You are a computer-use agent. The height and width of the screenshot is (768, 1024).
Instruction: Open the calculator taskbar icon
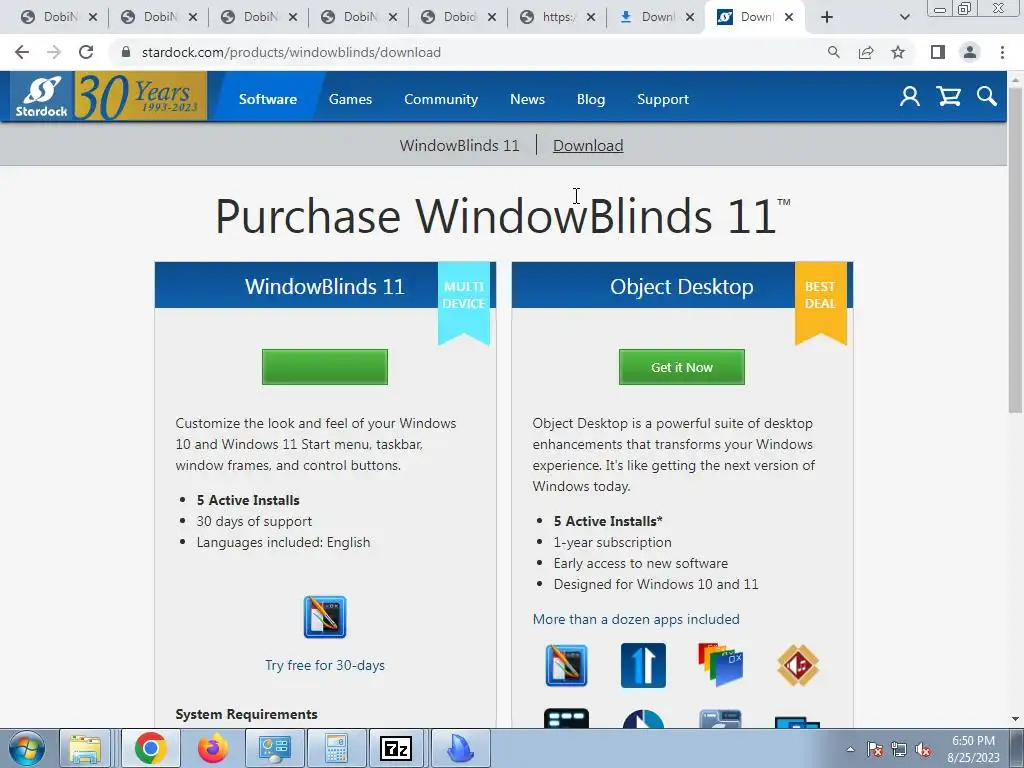[336, 748]
